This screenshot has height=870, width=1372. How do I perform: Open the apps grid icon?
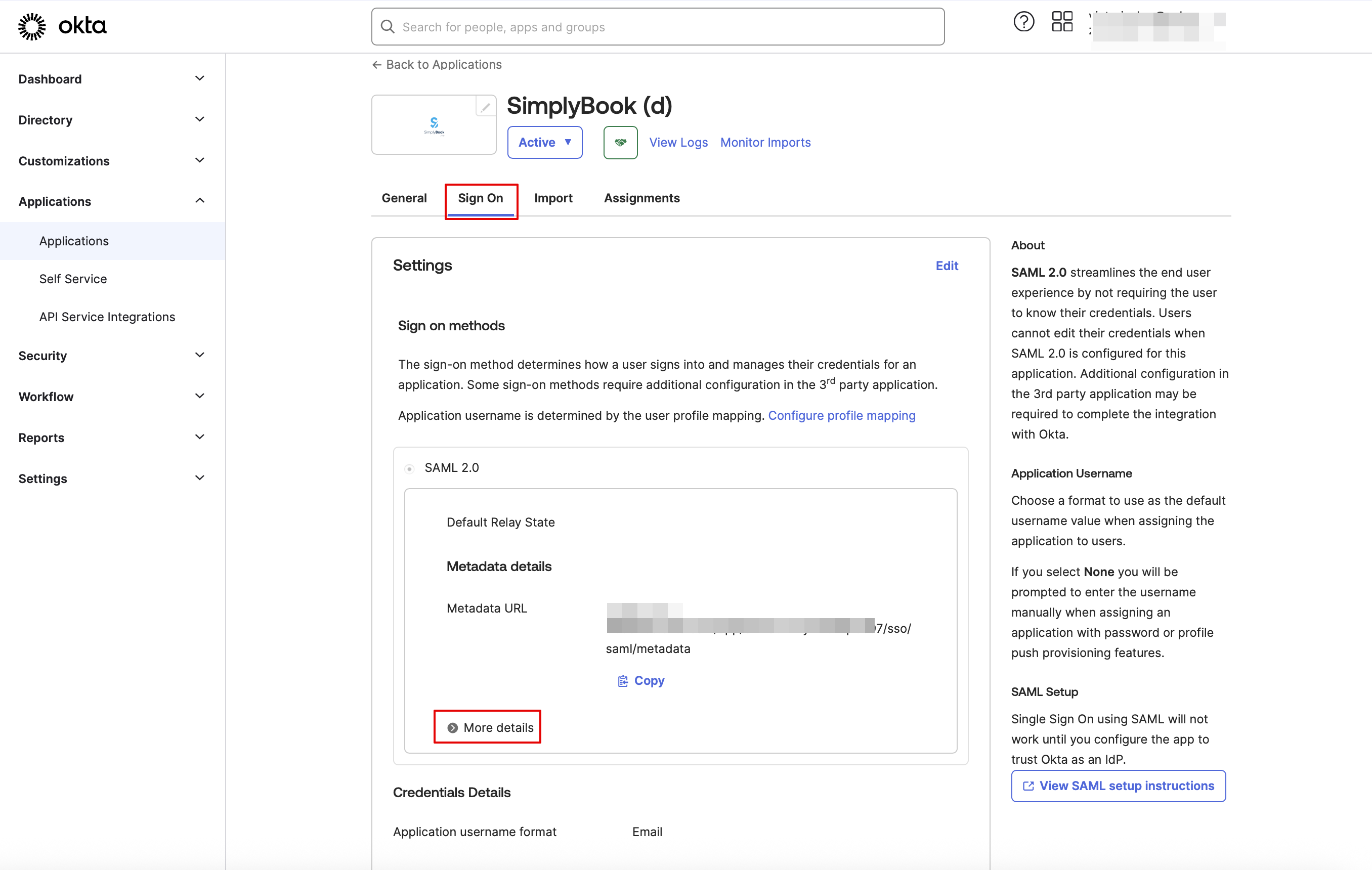(x=1061, y=22)
